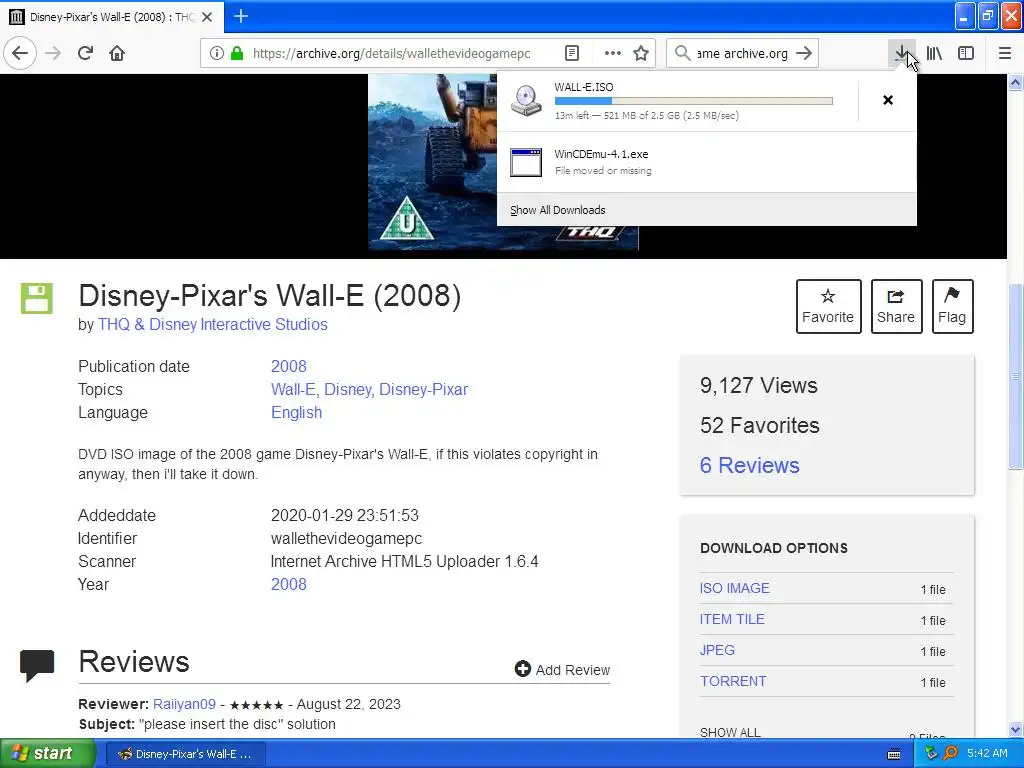This screenshot has height=768, width=1024.
Task: Select the Disney-Pixar's Wall-E (2008) tab
Action: (112, 16)
